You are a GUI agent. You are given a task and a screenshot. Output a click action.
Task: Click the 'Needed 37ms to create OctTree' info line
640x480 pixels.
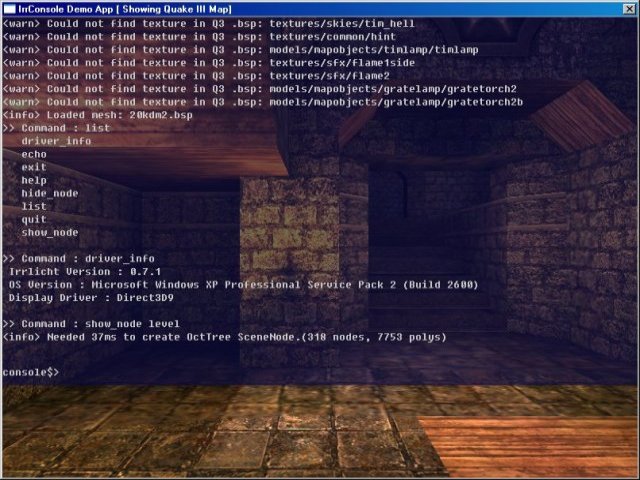[x=224, y=337]
